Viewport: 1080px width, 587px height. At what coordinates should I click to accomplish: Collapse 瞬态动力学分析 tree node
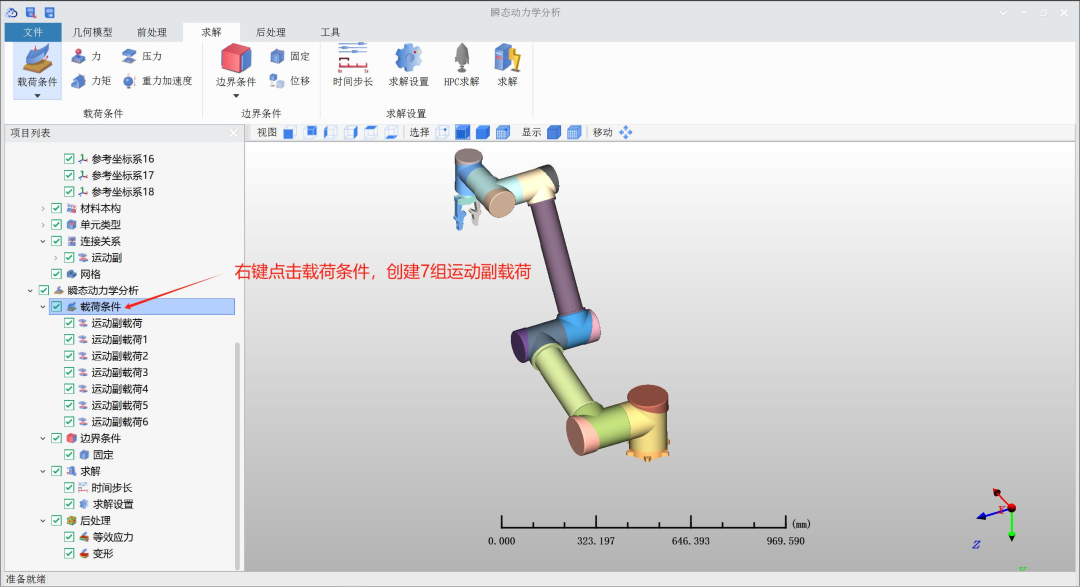point(30,291)
